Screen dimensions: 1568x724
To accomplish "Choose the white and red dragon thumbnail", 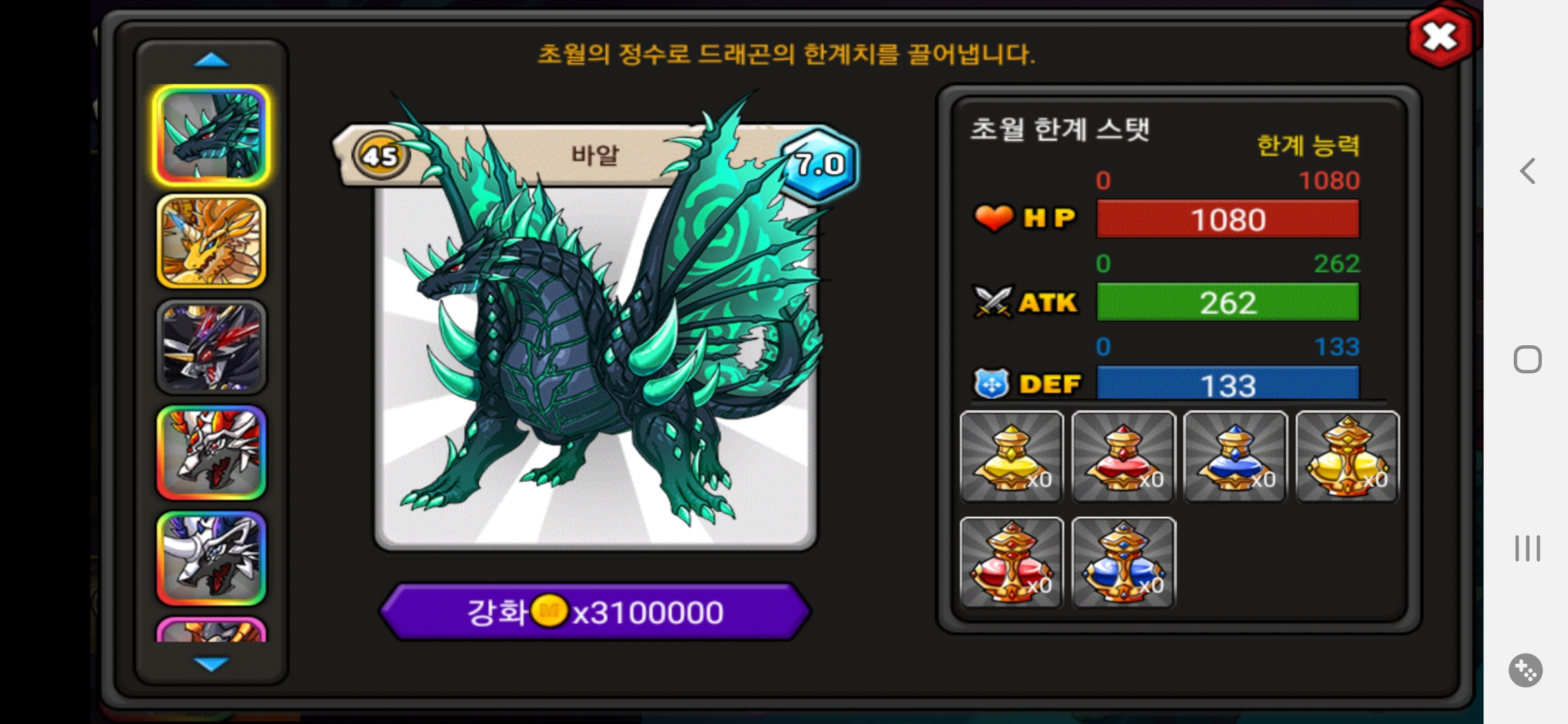I will pyautogui.click(x=211, y=452).
